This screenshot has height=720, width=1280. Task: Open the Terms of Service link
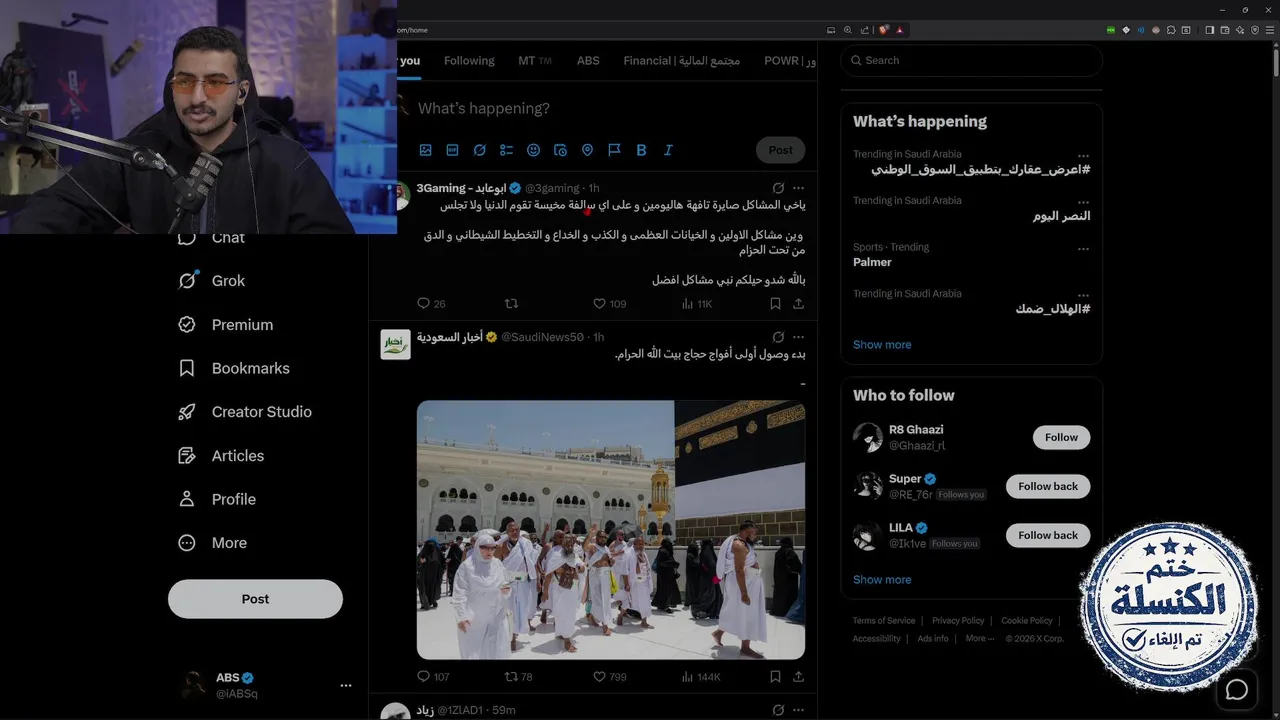pyautogui.click(x=884, y=621)
